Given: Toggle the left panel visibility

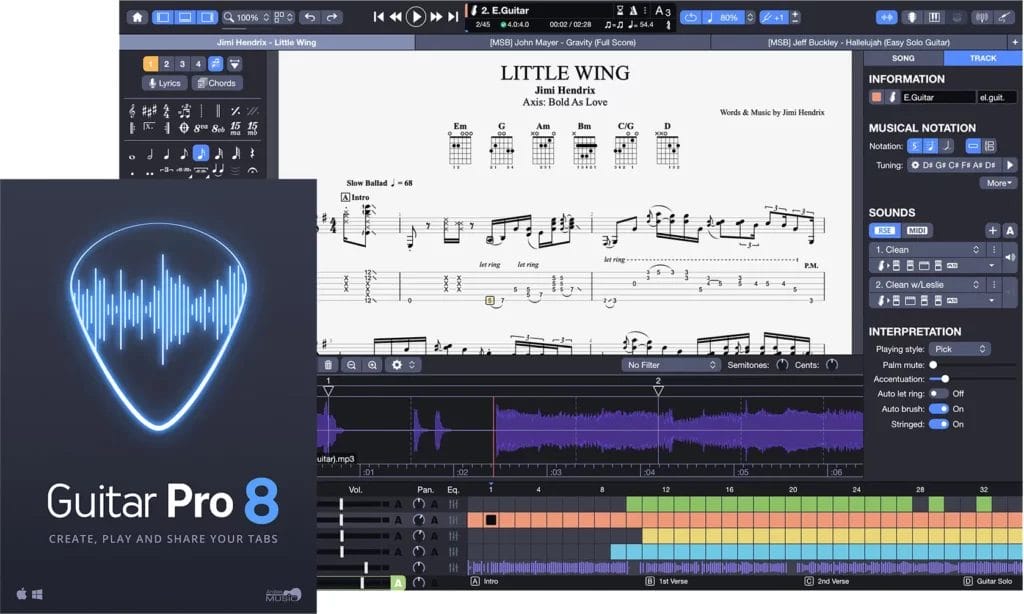Looking at the screenshot, I should tap(163, 17).
